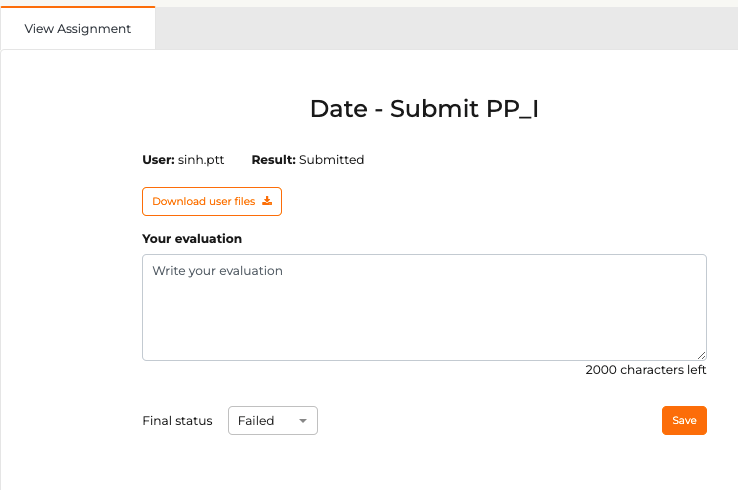Click the empty gray tab bar area

click(x=446, y=28)
